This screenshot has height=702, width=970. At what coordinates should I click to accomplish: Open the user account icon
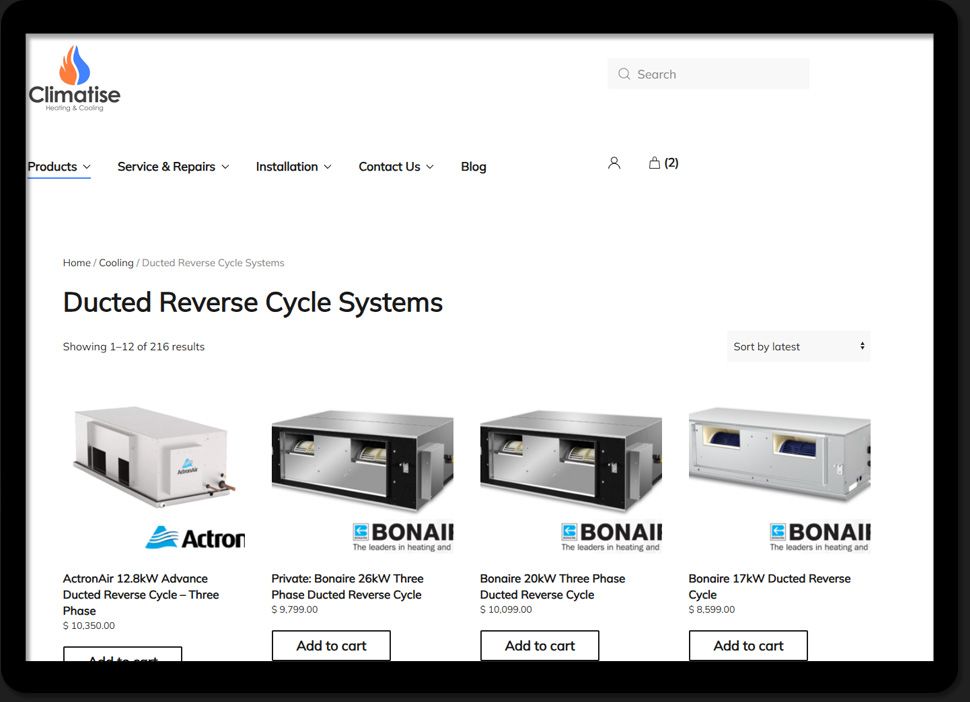pyautogui.click(x=614, y=163)
